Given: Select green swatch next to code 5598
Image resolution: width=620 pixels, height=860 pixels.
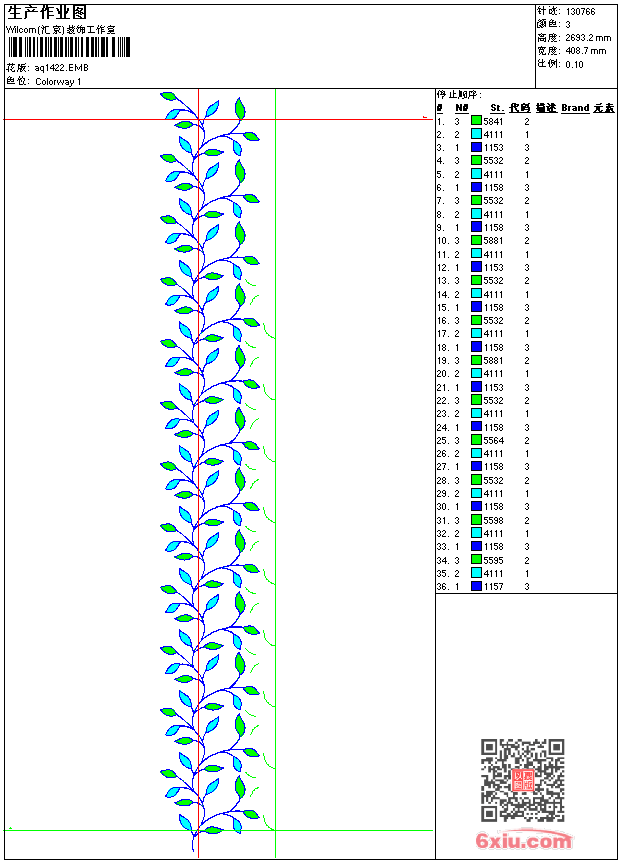Looking at the screenshot, I should click(476, 519).
